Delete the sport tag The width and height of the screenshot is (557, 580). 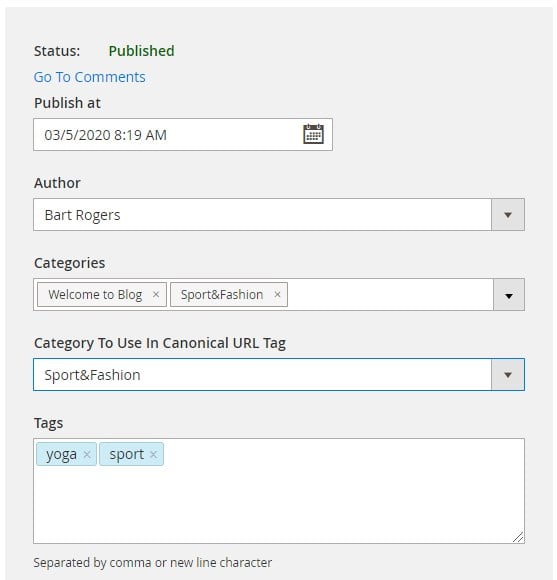point(153,454)
